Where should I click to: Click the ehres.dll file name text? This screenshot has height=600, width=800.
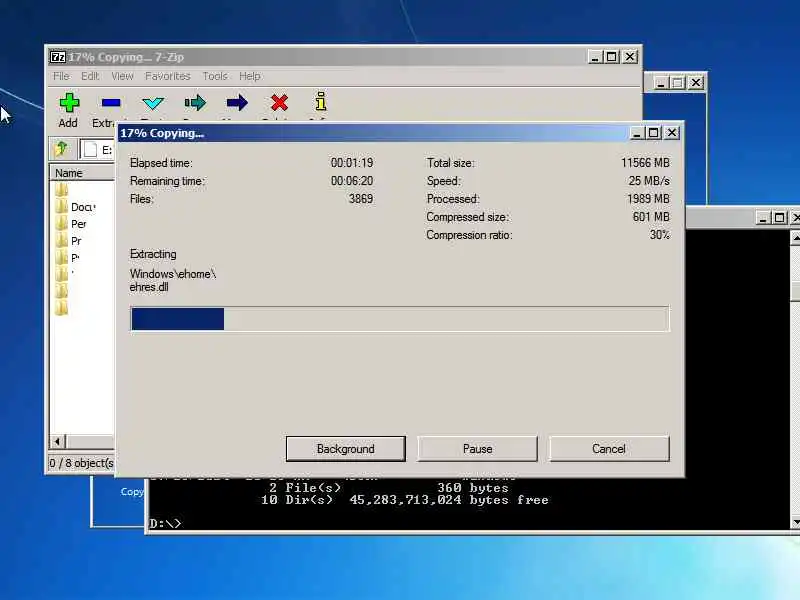pyautogui.click(x=149, y=287)
